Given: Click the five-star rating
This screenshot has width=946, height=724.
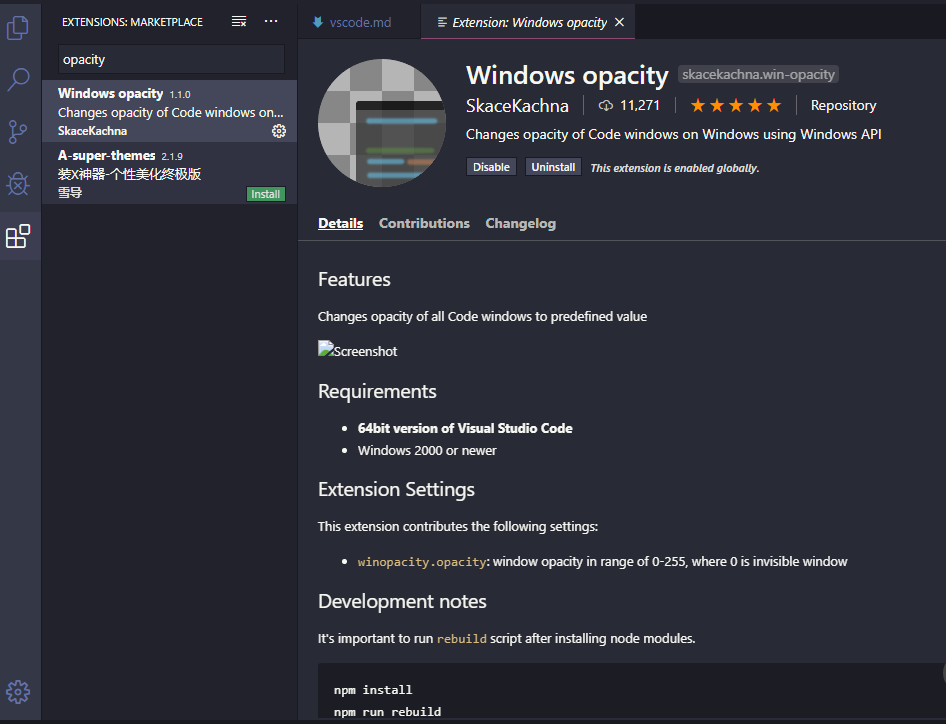Looking at the screenshot, I should tap(735, 106).
